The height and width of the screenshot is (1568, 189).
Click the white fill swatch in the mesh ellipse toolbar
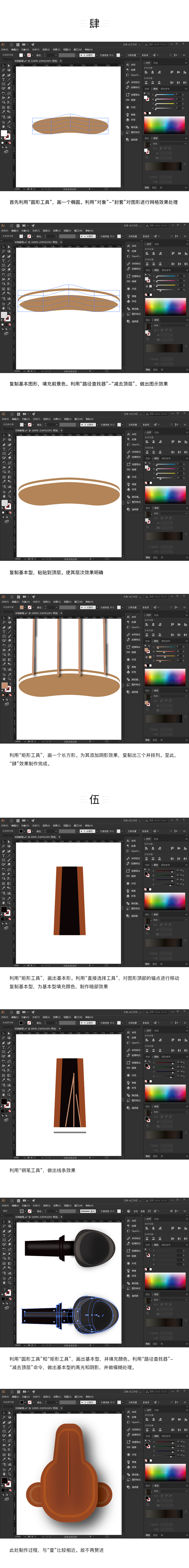tap(4, 133)
